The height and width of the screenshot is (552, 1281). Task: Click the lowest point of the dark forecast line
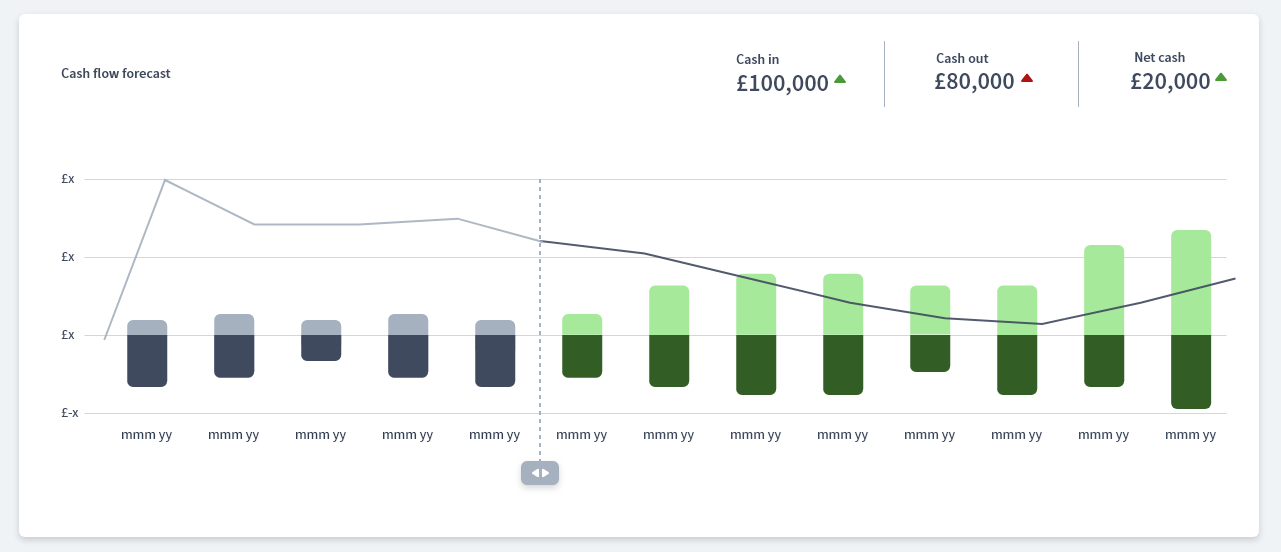[1042, 324]
